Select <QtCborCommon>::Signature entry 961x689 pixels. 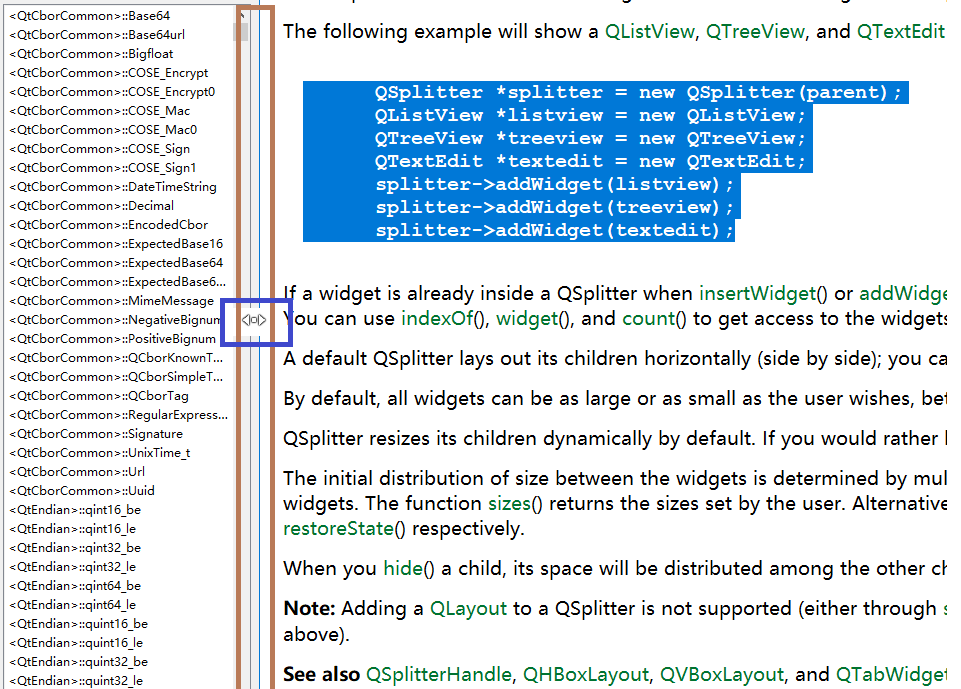coord(96,434)
